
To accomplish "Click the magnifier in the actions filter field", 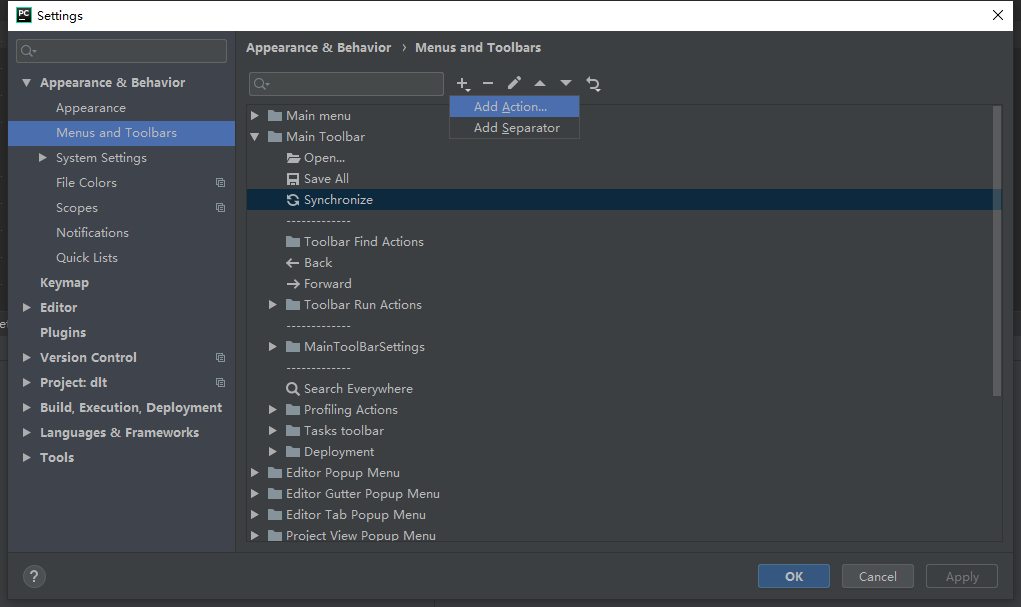I will [x=261, y=84].
